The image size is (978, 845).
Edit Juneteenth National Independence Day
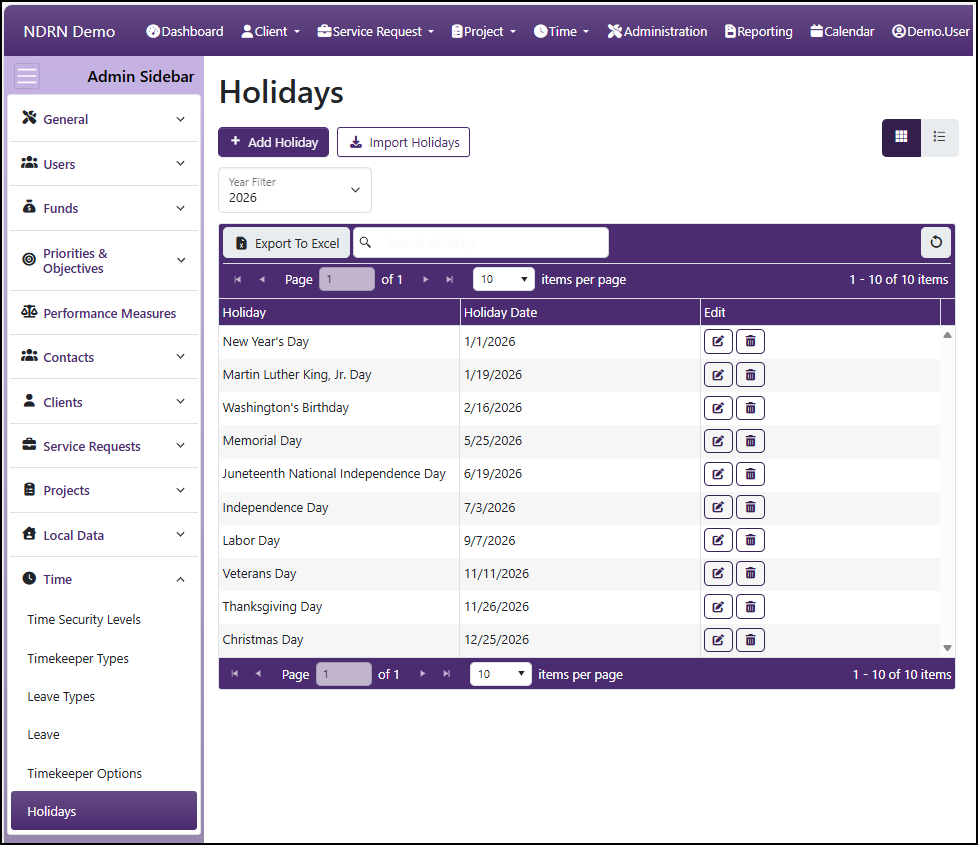(x=718, y=474)
